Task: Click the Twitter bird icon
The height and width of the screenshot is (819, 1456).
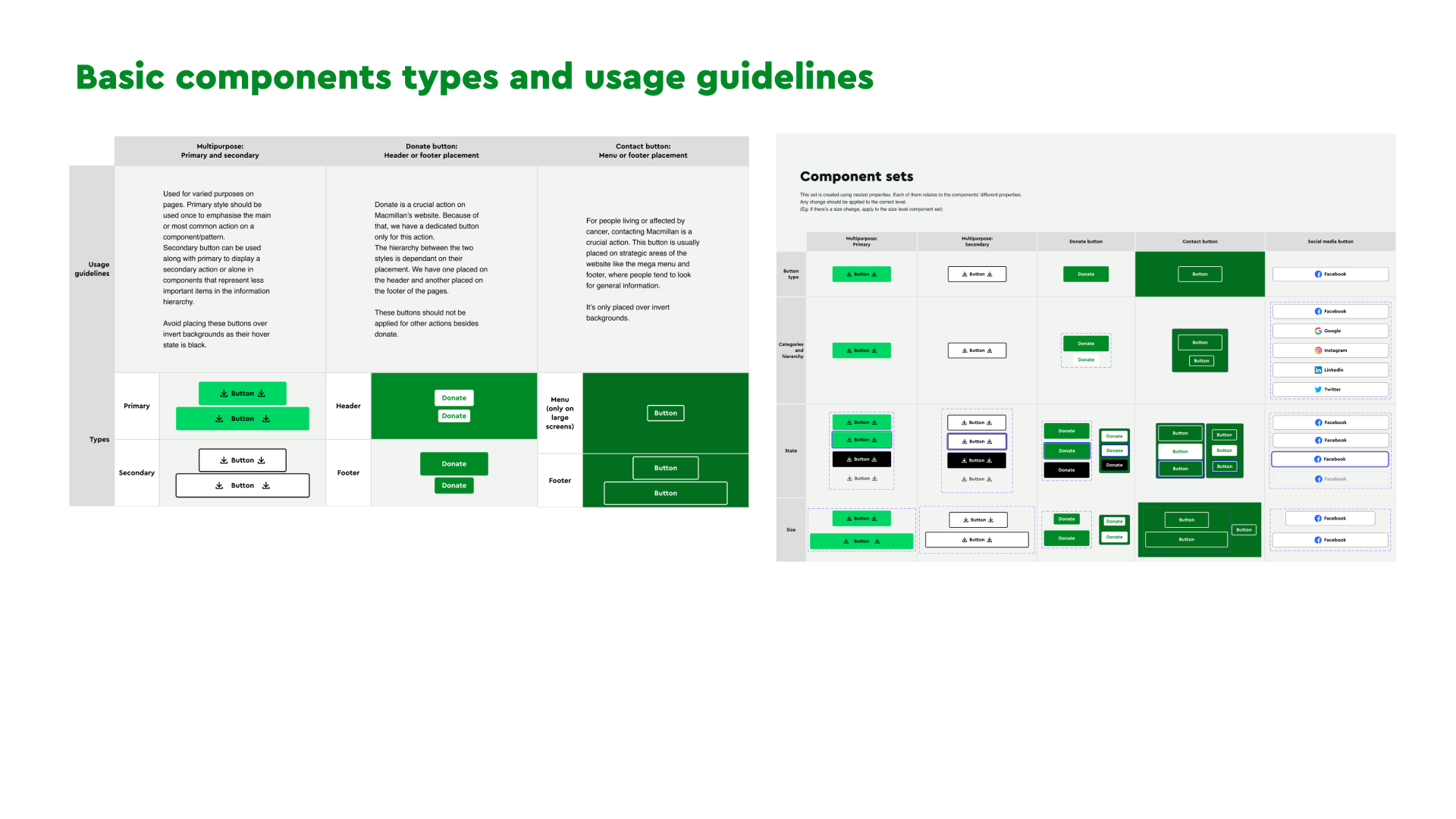Action: tap(1318, 389)
